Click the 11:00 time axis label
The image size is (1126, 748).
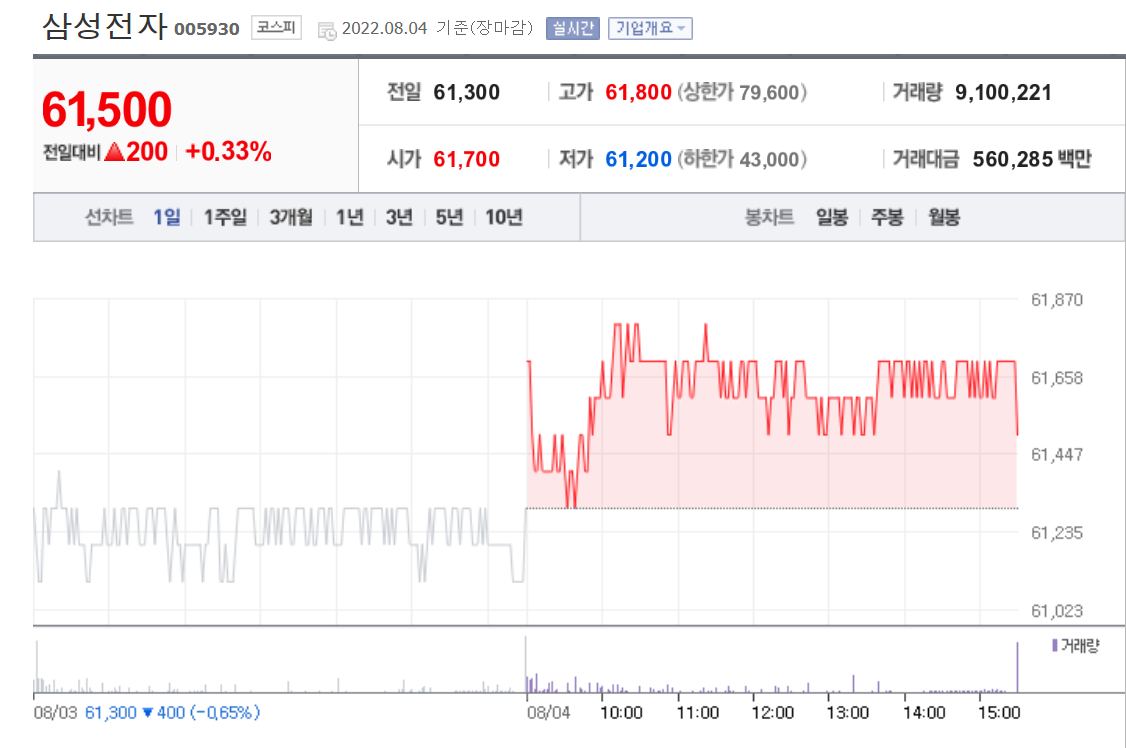click(x=697, y=713)
